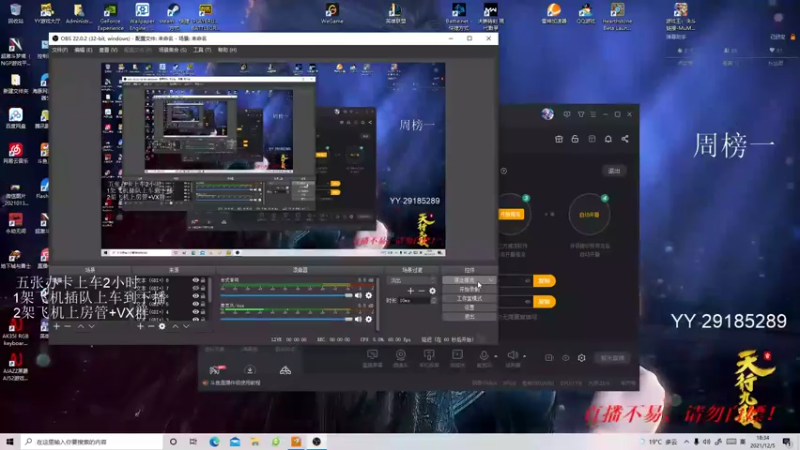Move source down with sources down chevron
Screen dimensions: 800x450
coord(186,326)
